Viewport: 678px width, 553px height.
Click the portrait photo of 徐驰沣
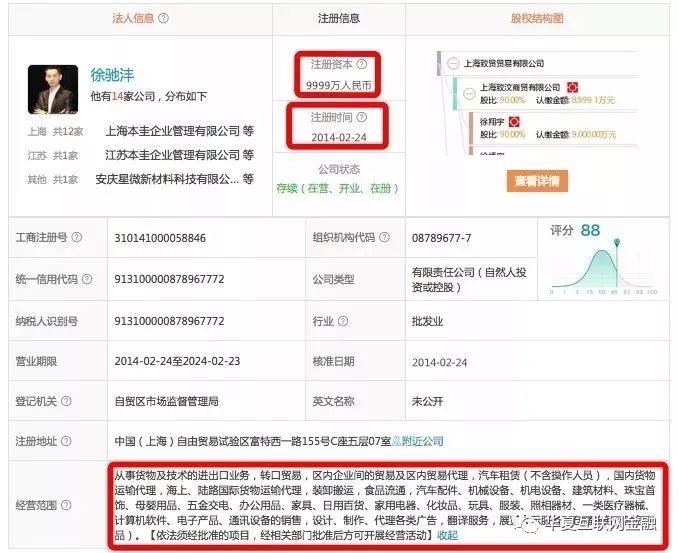tap(53, 89)
